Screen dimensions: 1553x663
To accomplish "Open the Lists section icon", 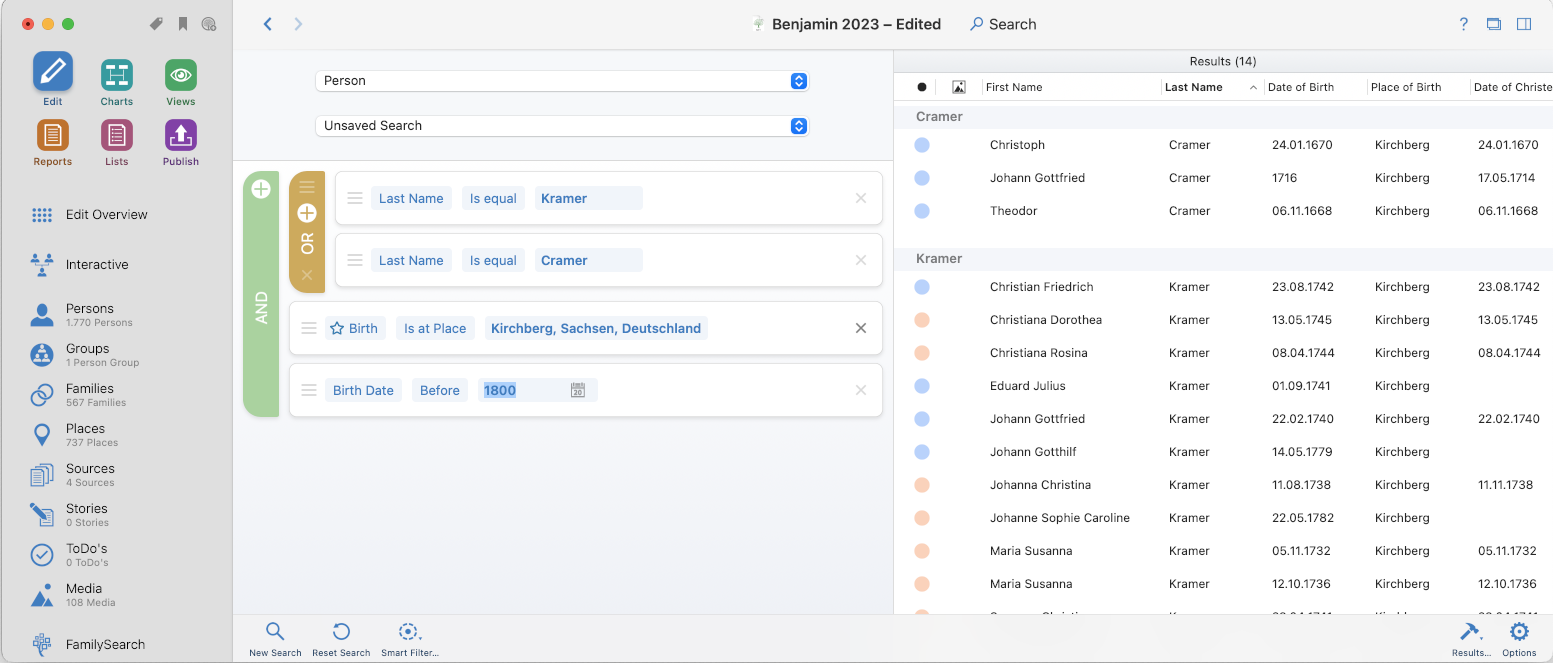I will click(117, 135).
